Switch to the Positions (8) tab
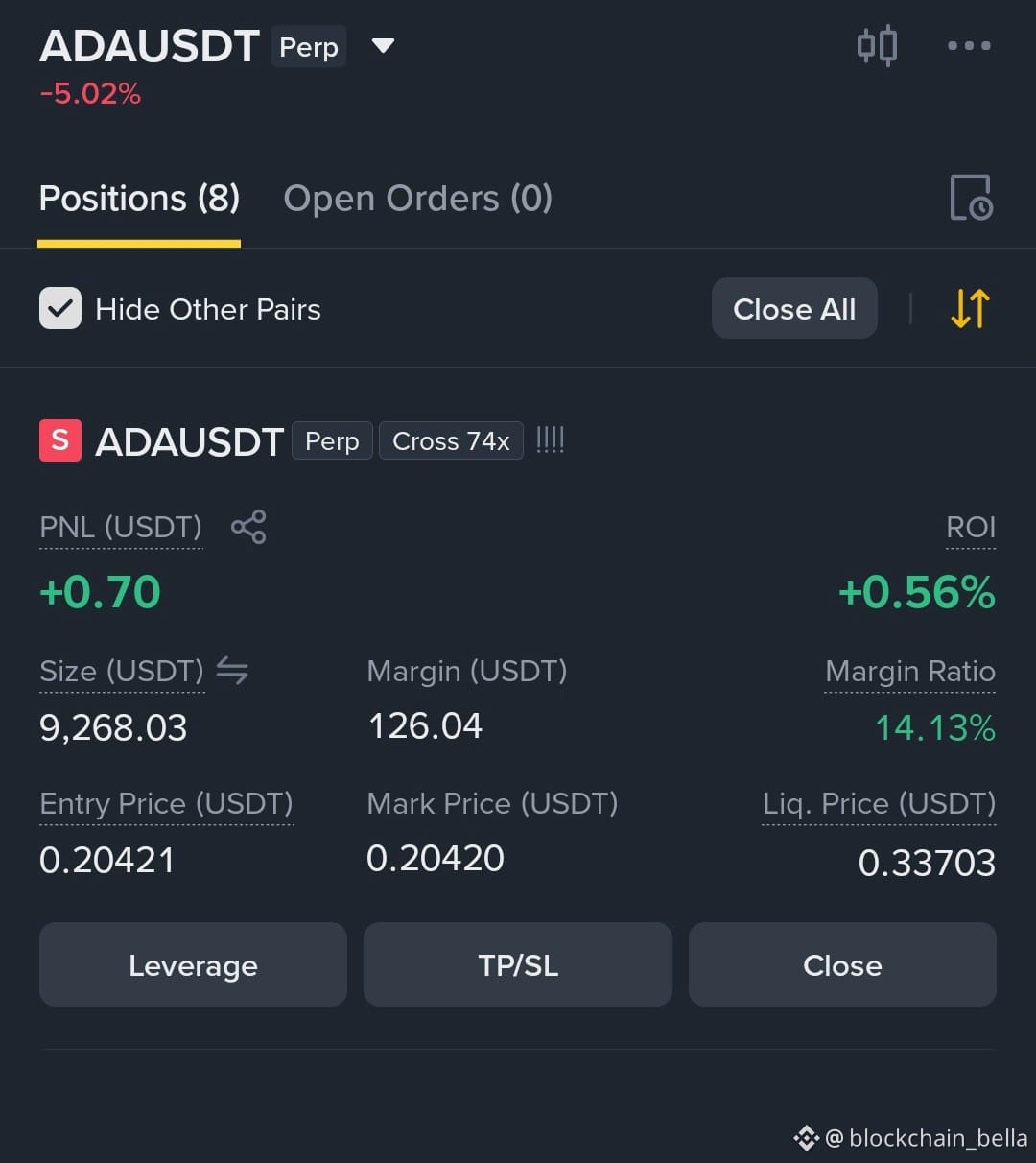Screen dimensions: 1036x1163 point(139,199)
